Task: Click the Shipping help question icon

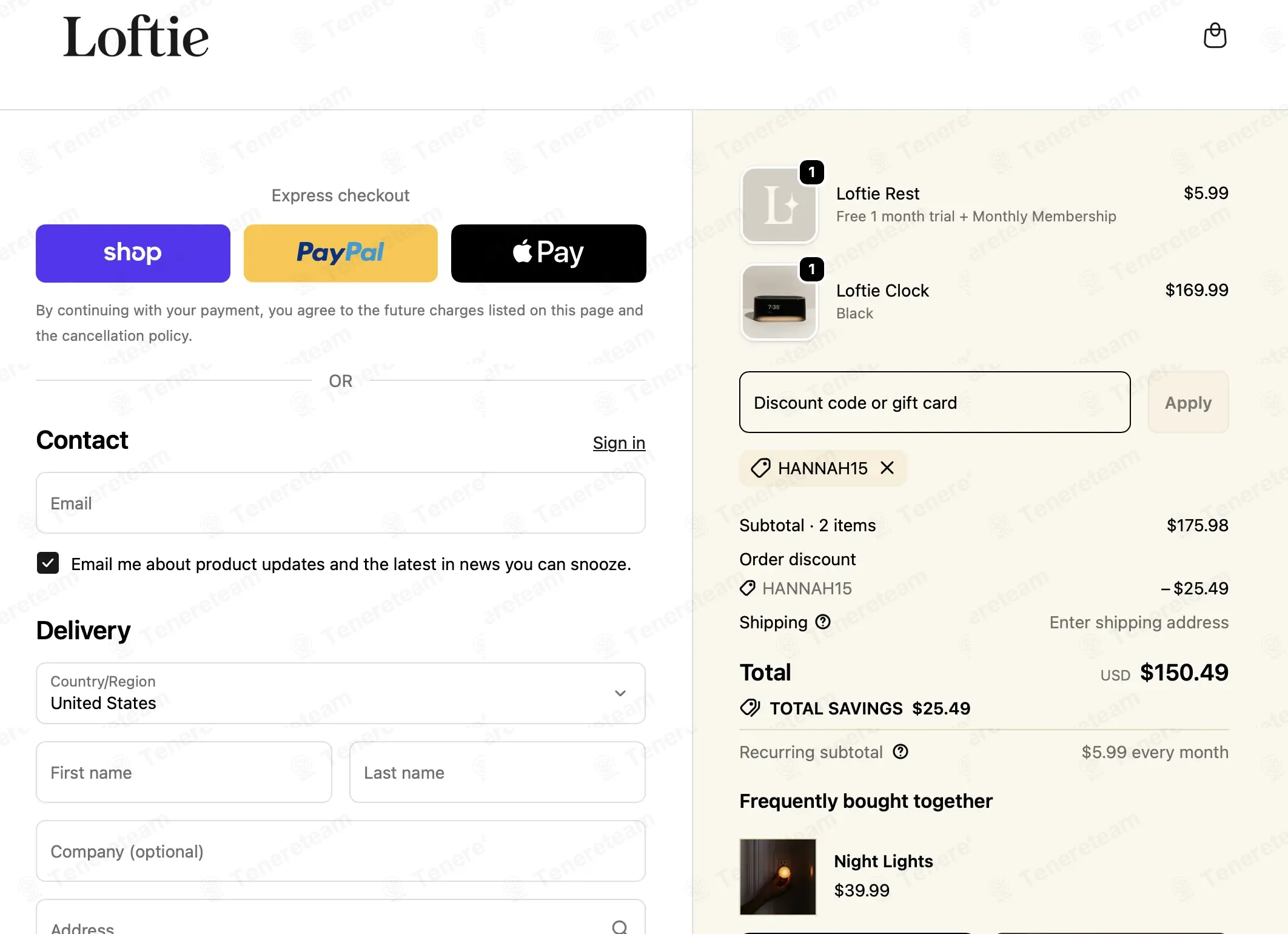Action: click(823, 622)
